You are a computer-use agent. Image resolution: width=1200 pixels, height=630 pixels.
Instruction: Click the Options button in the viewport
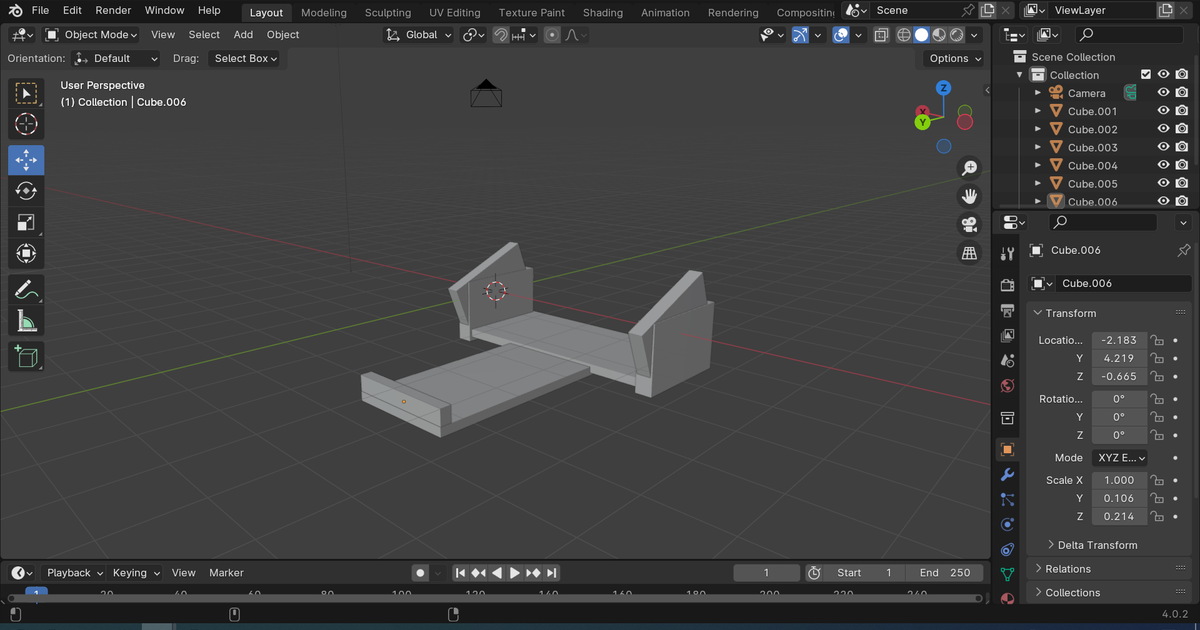coord(951,58)
